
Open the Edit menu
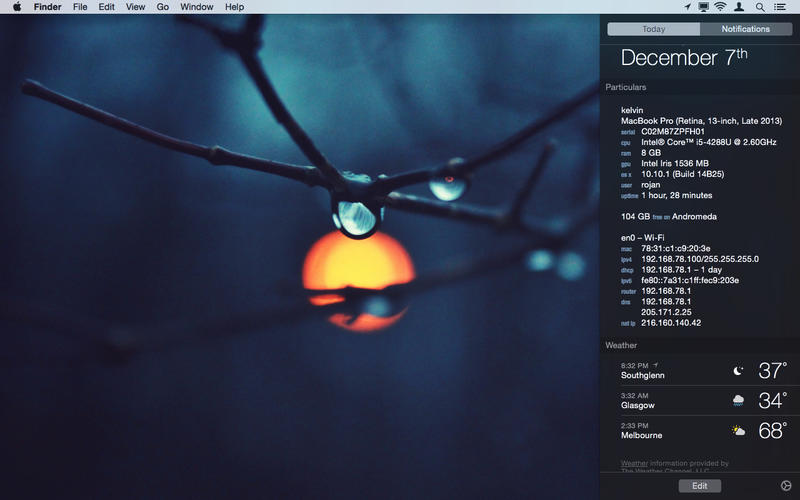106,7
